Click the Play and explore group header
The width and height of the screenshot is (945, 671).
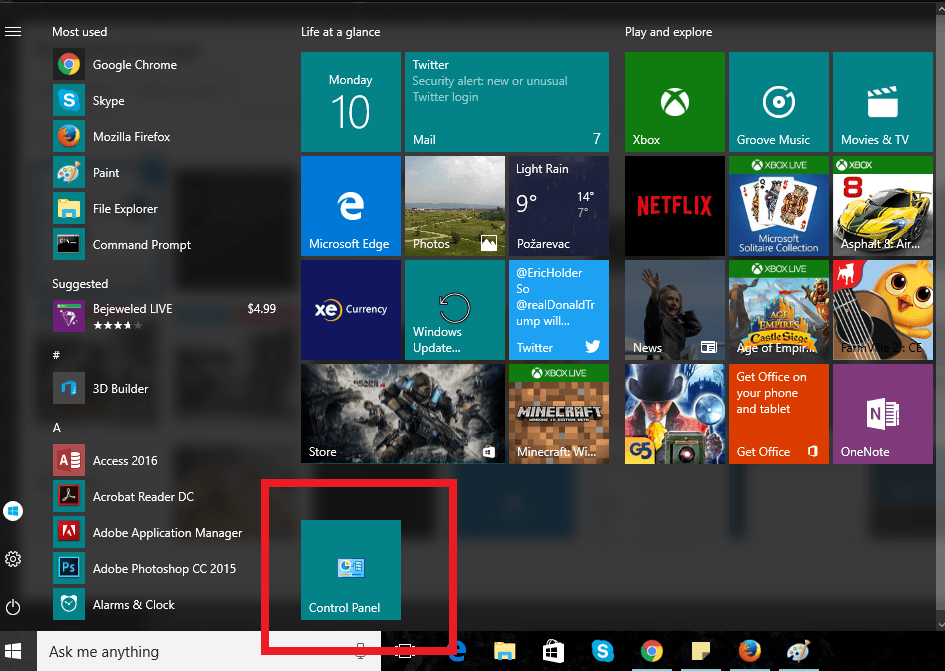pyautogui.click(x=668, y=32)
